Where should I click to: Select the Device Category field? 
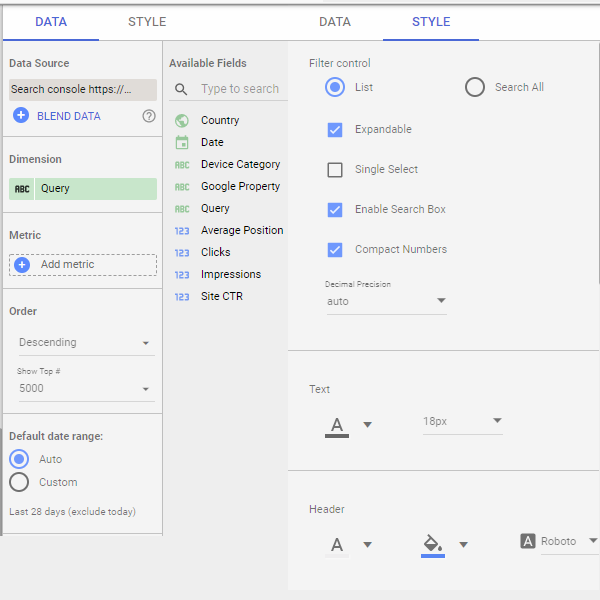(x=241, y=165)
